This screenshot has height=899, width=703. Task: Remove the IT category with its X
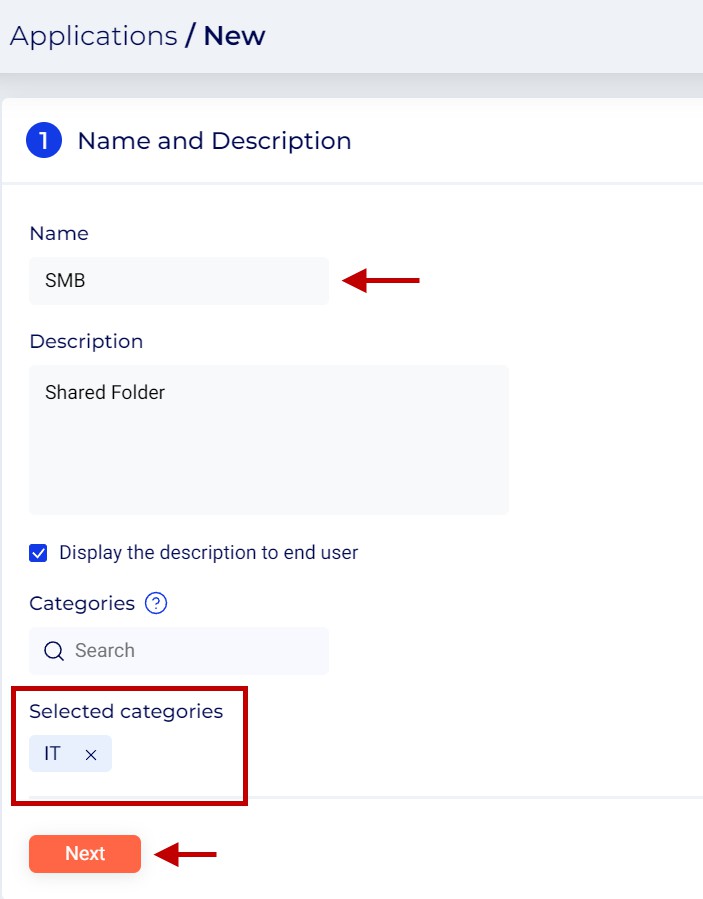pyautogui.click(x=91, y=755)
